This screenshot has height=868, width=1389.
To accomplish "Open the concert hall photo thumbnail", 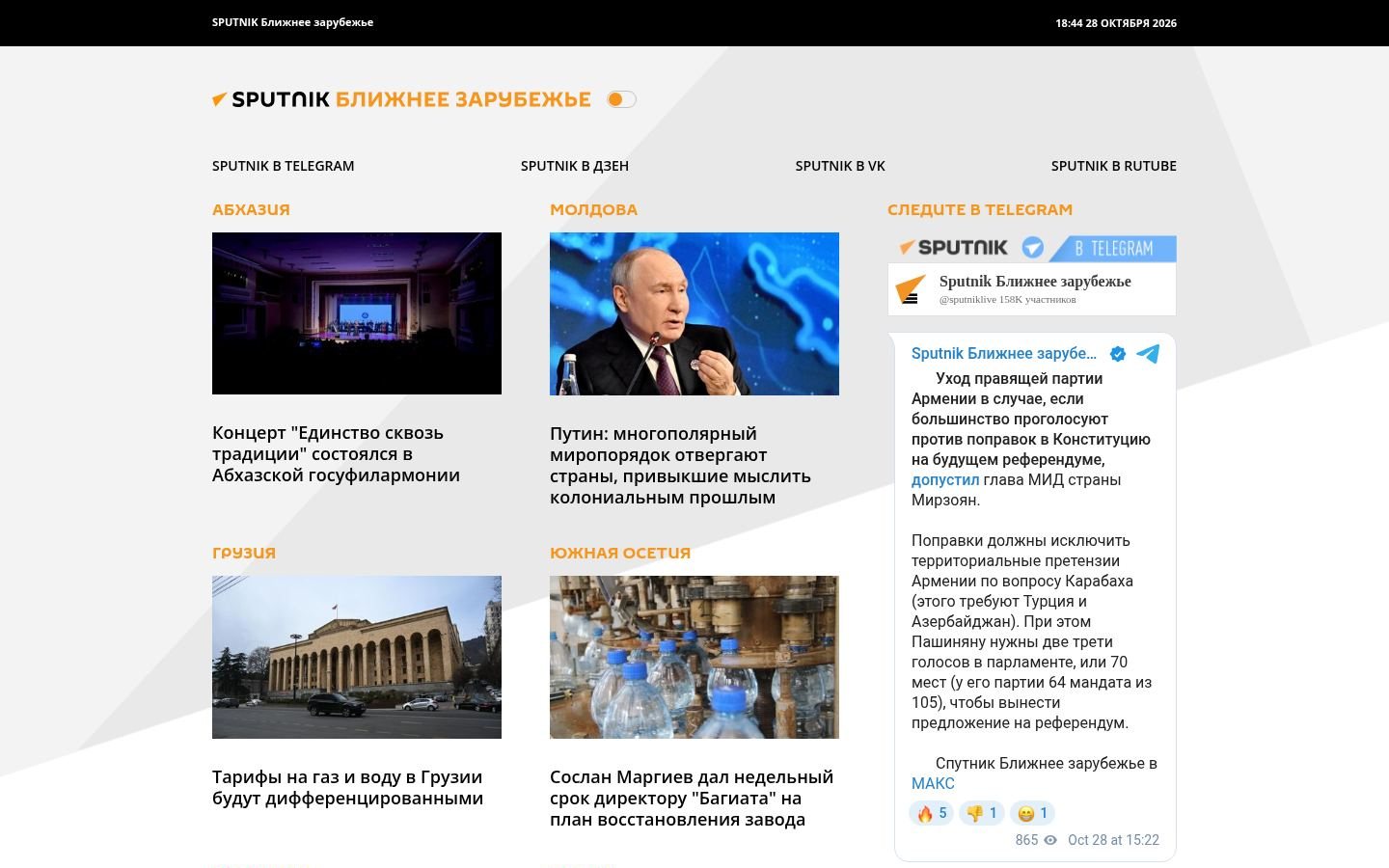I will (357, 313).
